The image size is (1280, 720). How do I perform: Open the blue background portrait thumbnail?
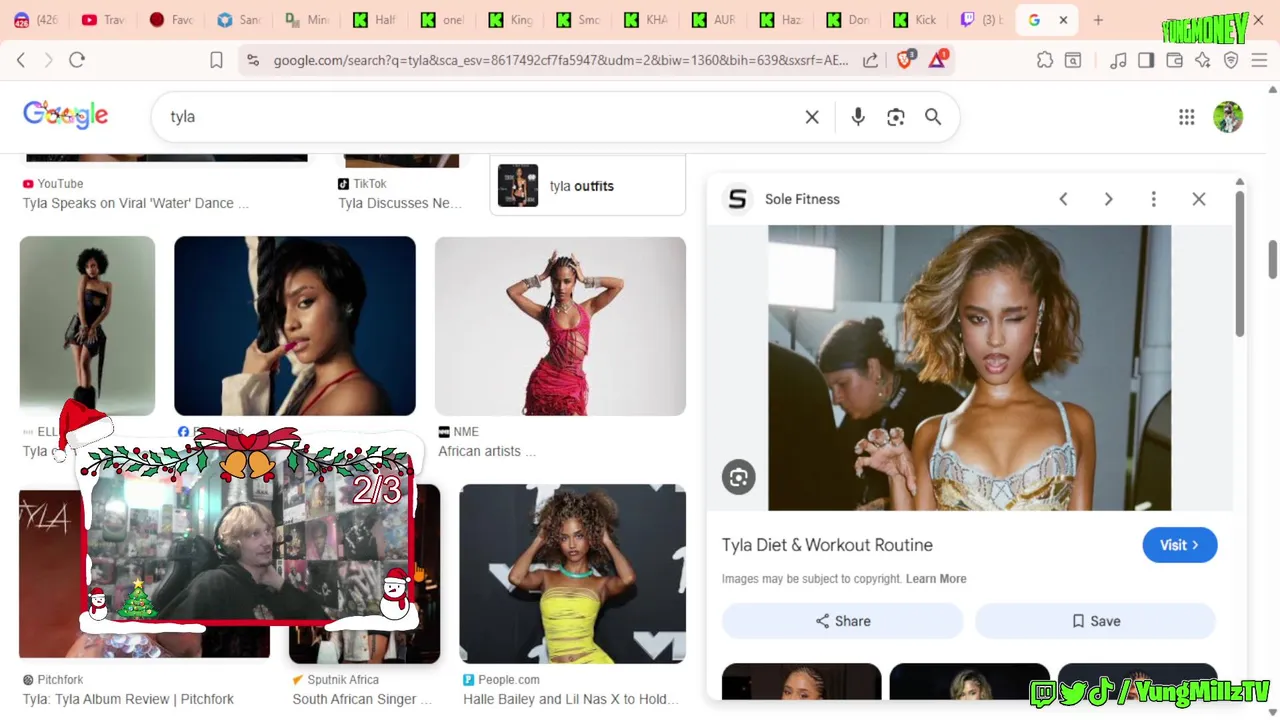[x=295, y=326]
